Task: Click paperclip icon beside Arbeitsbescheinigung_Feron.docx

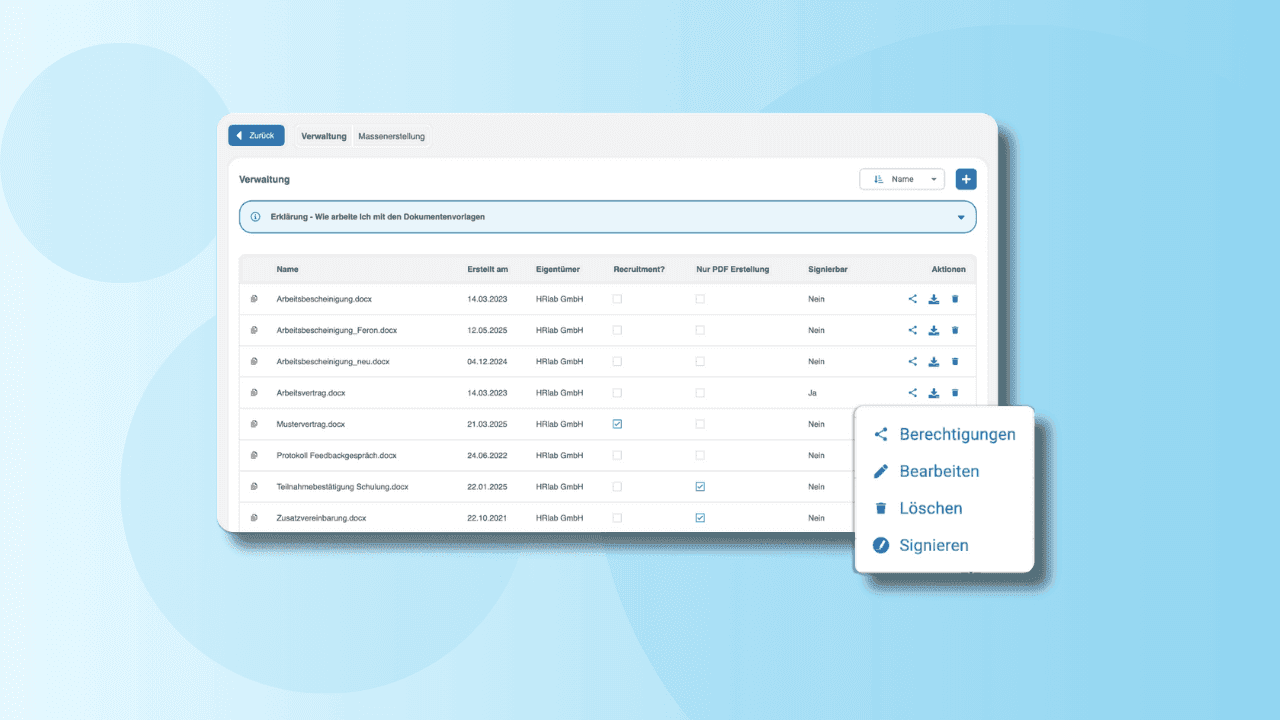Action: tap(254, 330)
